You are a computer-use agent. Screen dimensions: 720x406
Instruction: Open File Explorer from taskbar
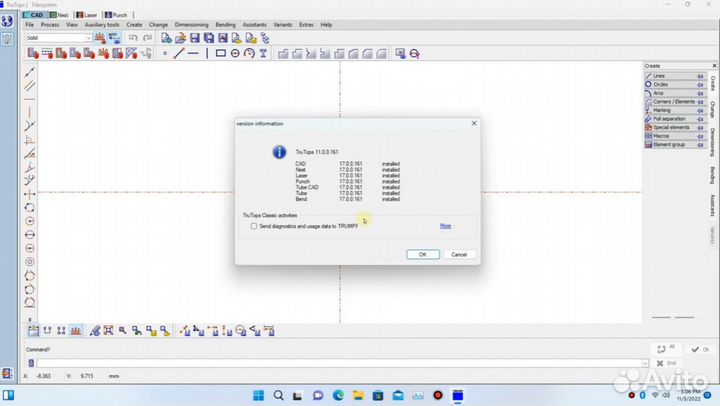(358, 395)
